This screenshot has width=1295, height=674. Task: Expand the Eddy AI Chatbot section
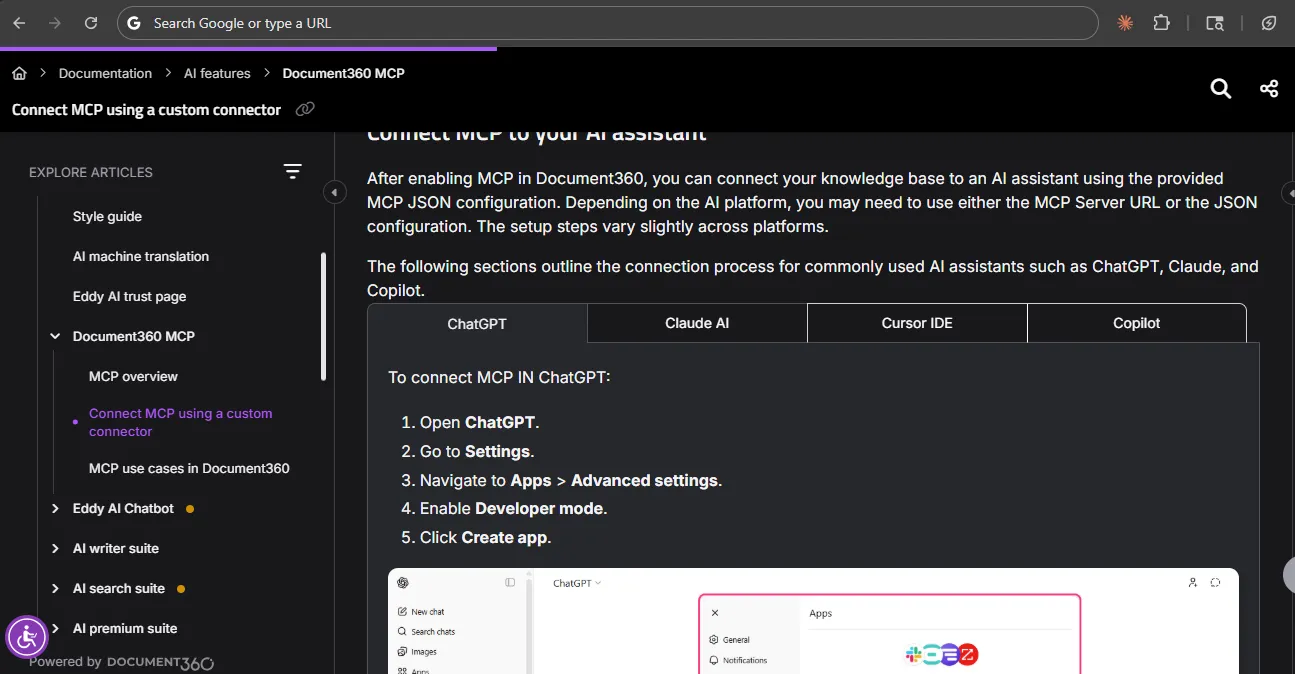[55, 508]
